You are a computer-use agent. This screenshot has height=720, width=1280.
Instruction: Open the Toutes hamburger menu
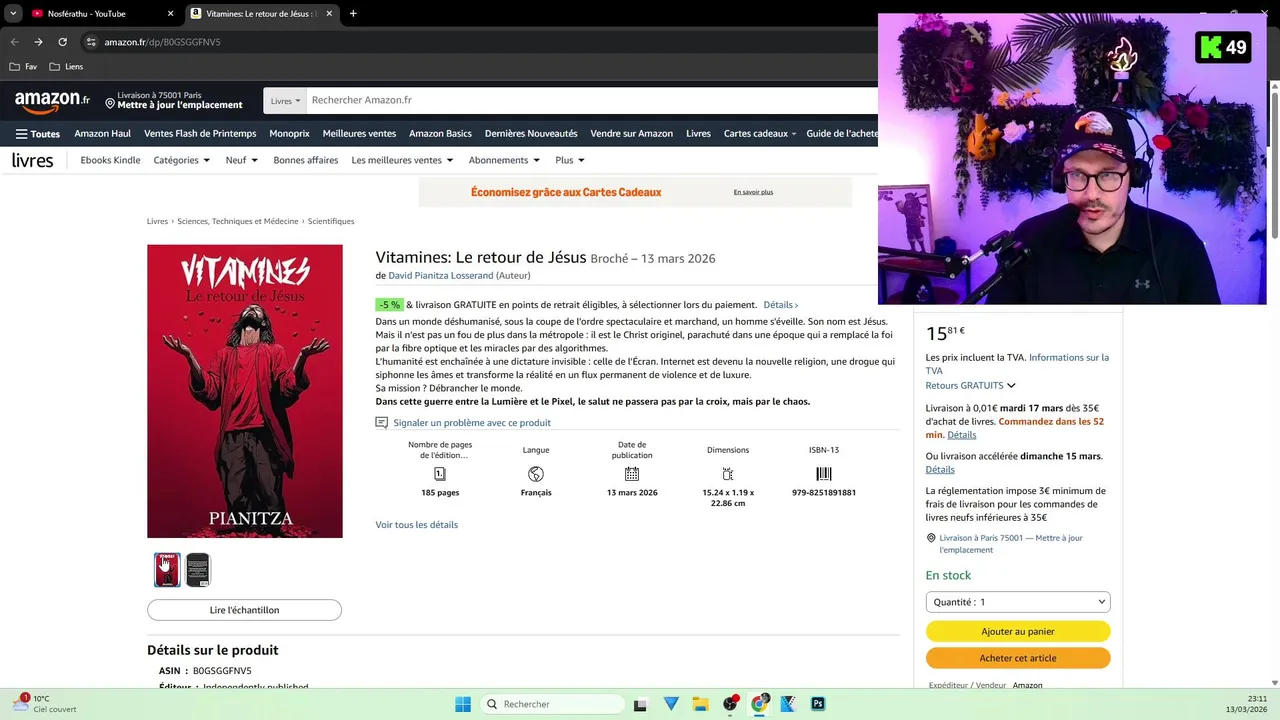(x=38, y=134)
